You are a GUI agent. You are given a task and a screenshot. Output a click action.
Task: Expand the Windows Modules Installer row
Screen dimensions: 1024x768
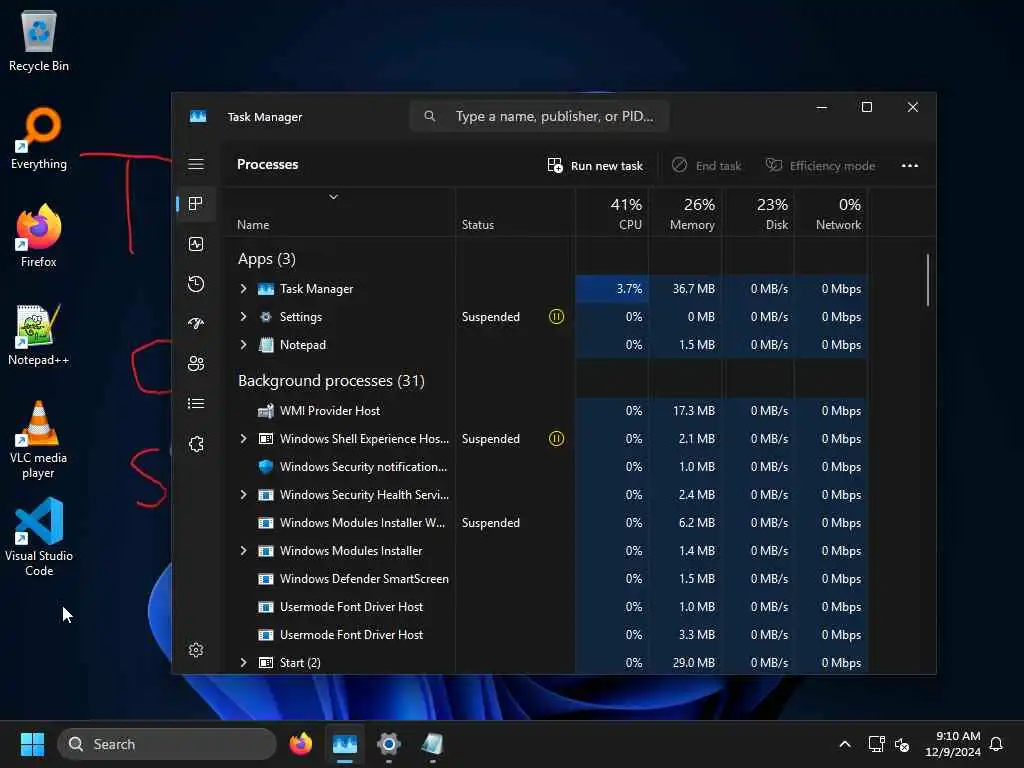click(x=244, y=551)
